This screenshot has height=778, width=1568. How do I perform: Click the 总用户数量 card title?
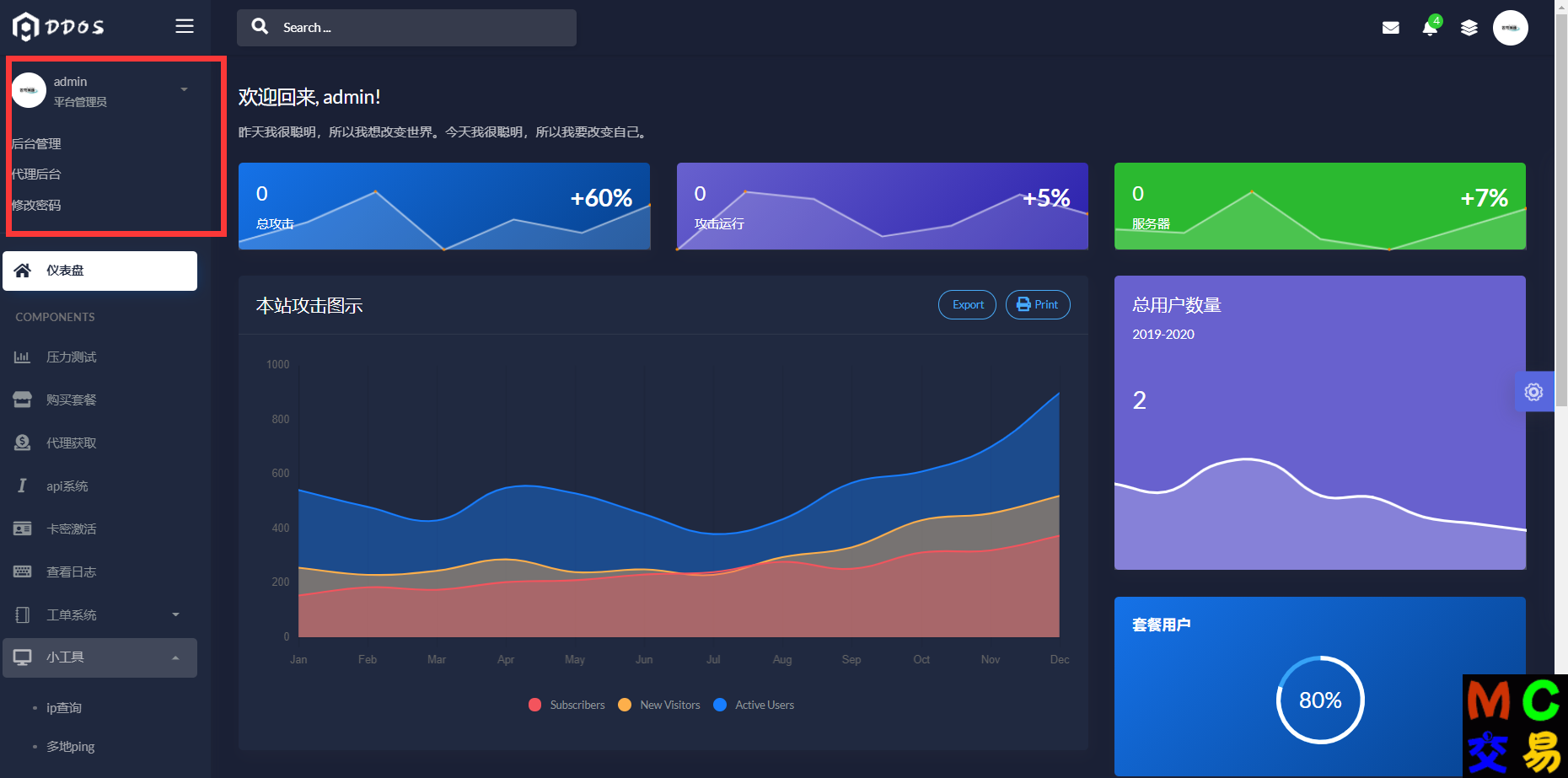coord(1177,305)
